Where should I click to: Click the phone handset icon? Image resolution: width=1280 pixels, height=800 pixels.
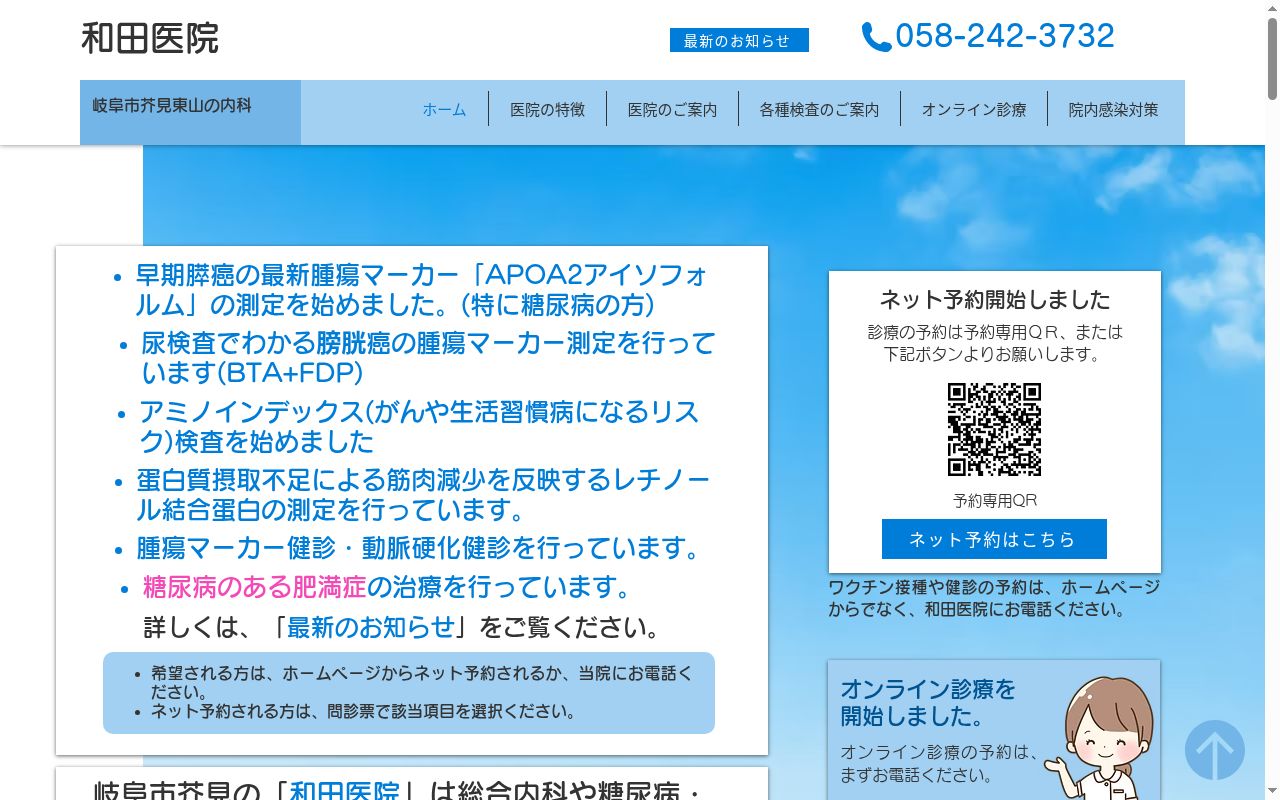[876, 37]
